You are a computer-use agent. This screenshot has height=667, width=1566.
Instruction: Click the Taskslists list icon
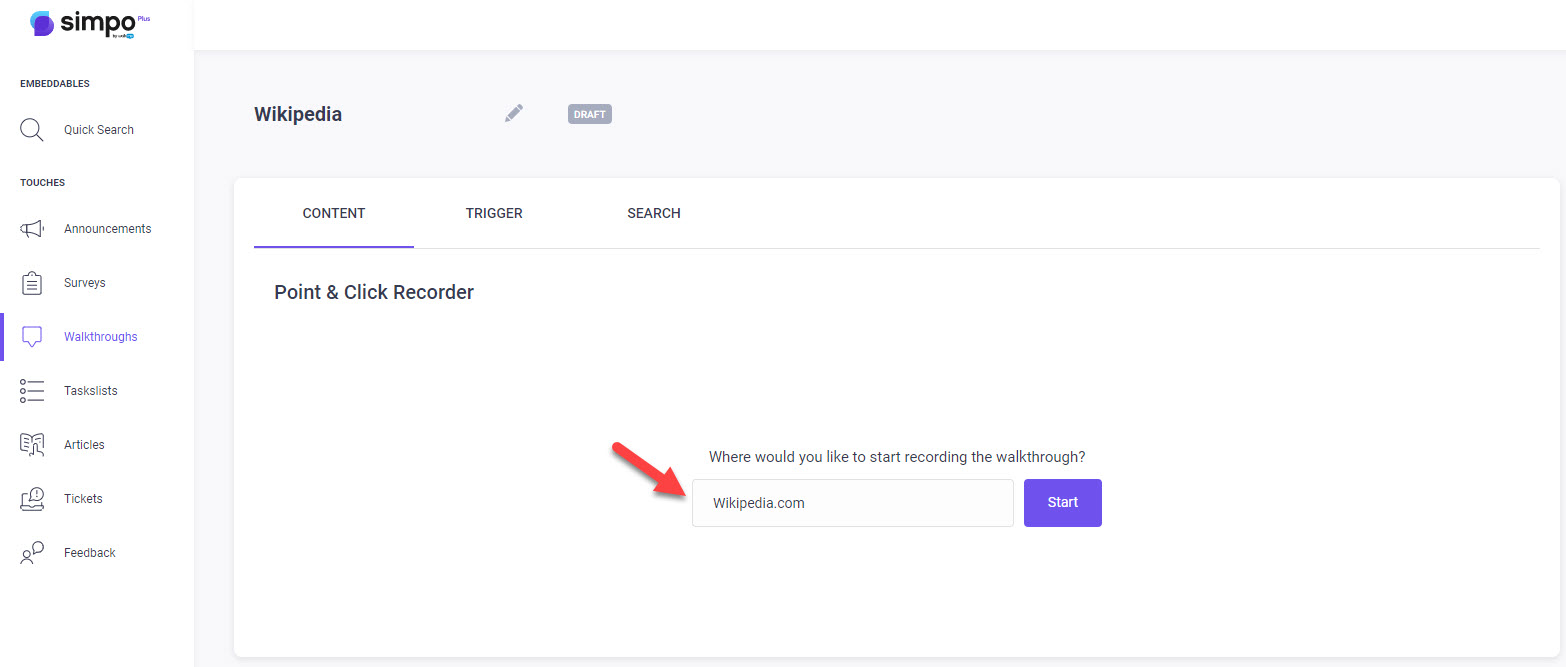tap(32, 391)
